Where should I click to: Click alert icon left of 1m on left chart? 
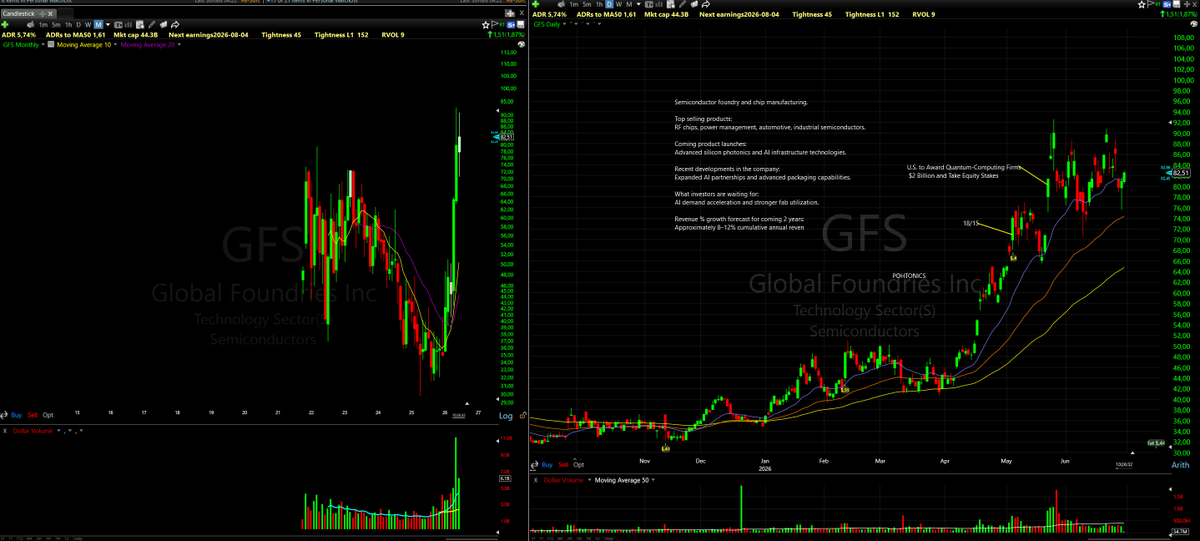pos(30,24)
